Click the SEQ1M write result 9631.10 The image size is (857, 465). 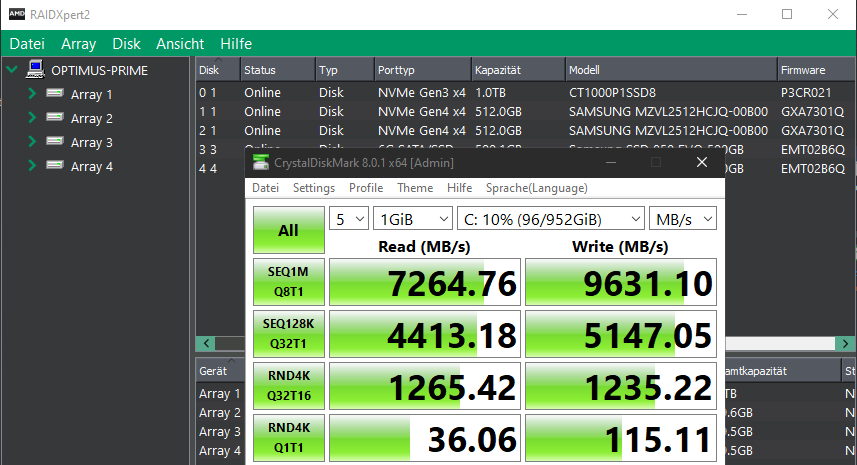pos(621,282)
